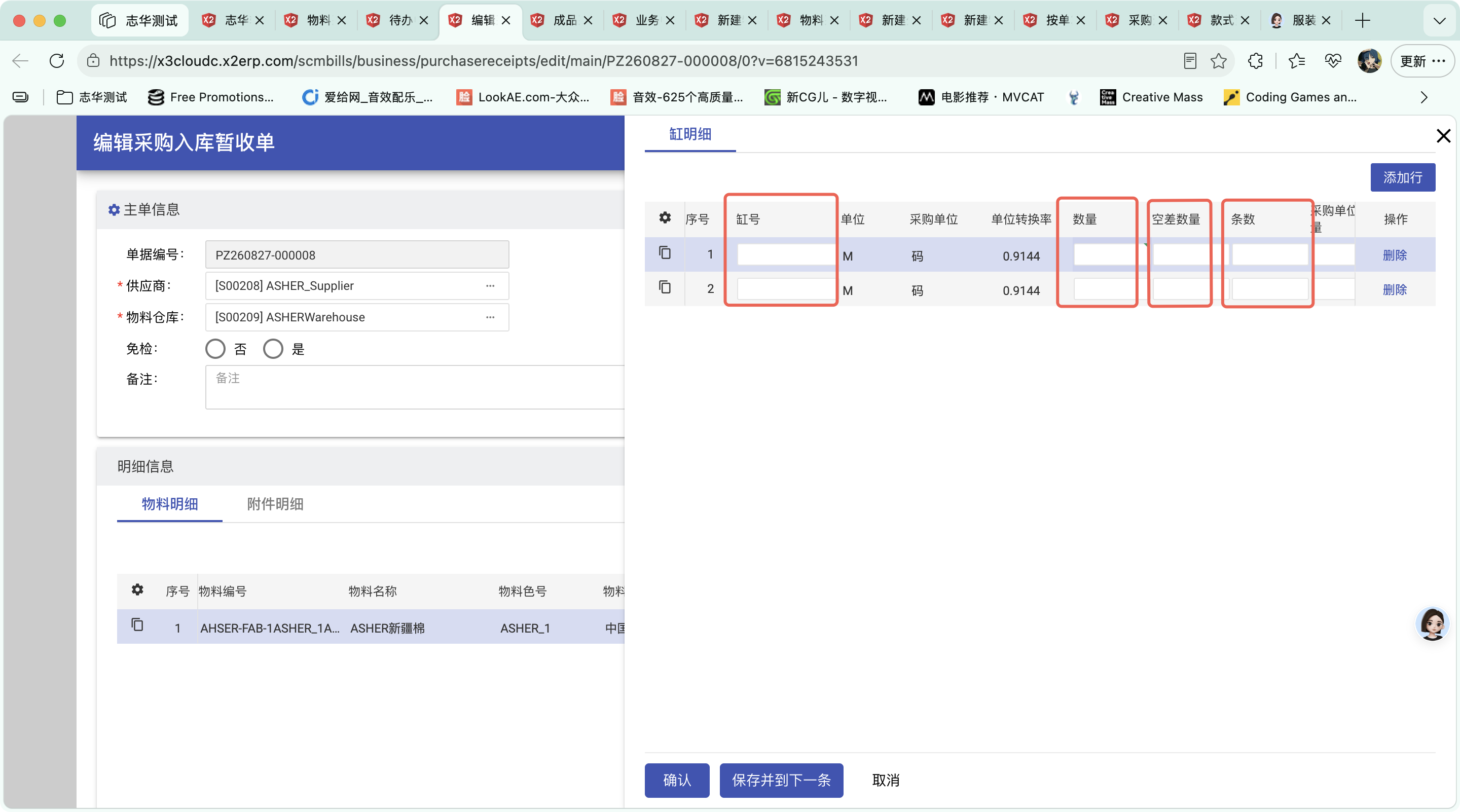Image resolution: width=1460 pixels, height=812 pixels.
Task: Copy row 2 in the 缸明细 table
Action: pyautogui.click(x=665, y=287)
